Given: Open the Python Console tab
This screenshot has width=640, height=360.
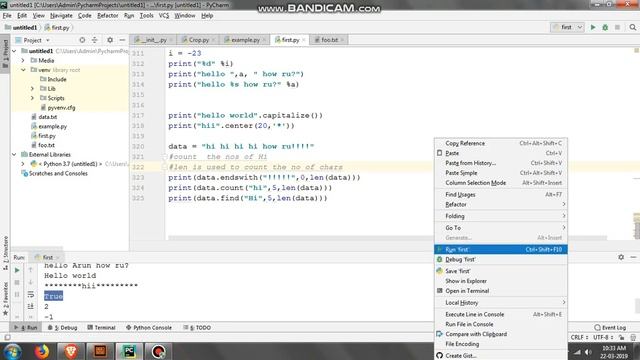Looking at the screenshot, I should coord(149,327).
